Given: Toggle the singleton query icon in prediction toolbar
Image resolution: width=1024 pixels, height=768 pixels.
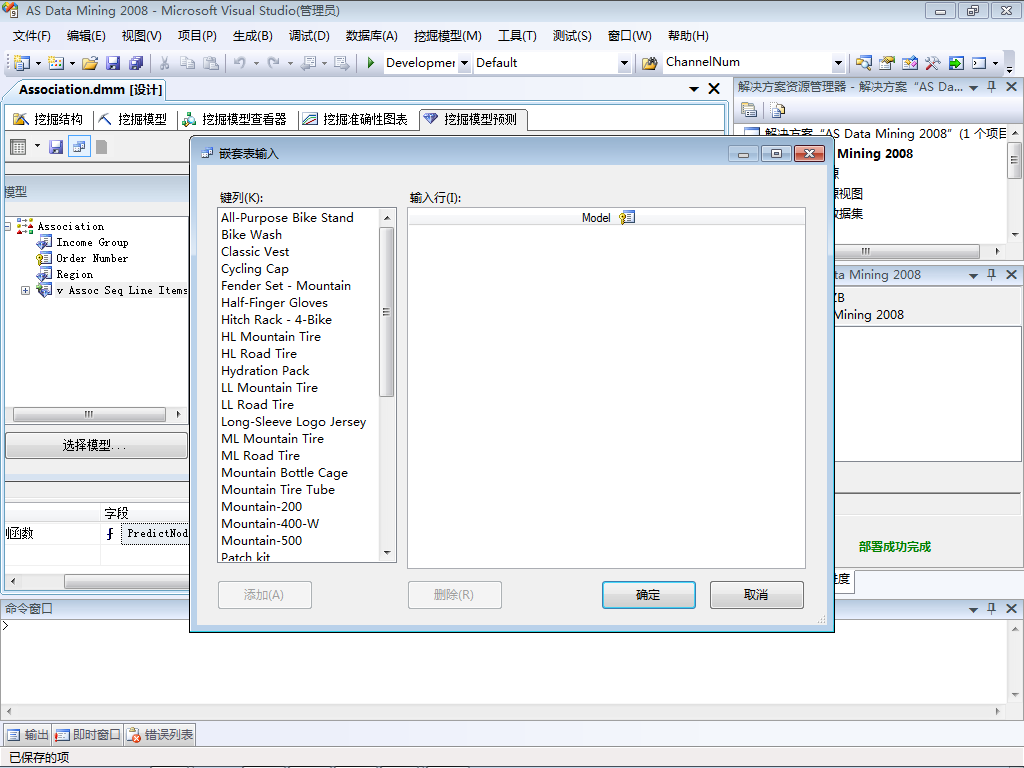Looking at the screenshot, I should click(x=79, y=147).
